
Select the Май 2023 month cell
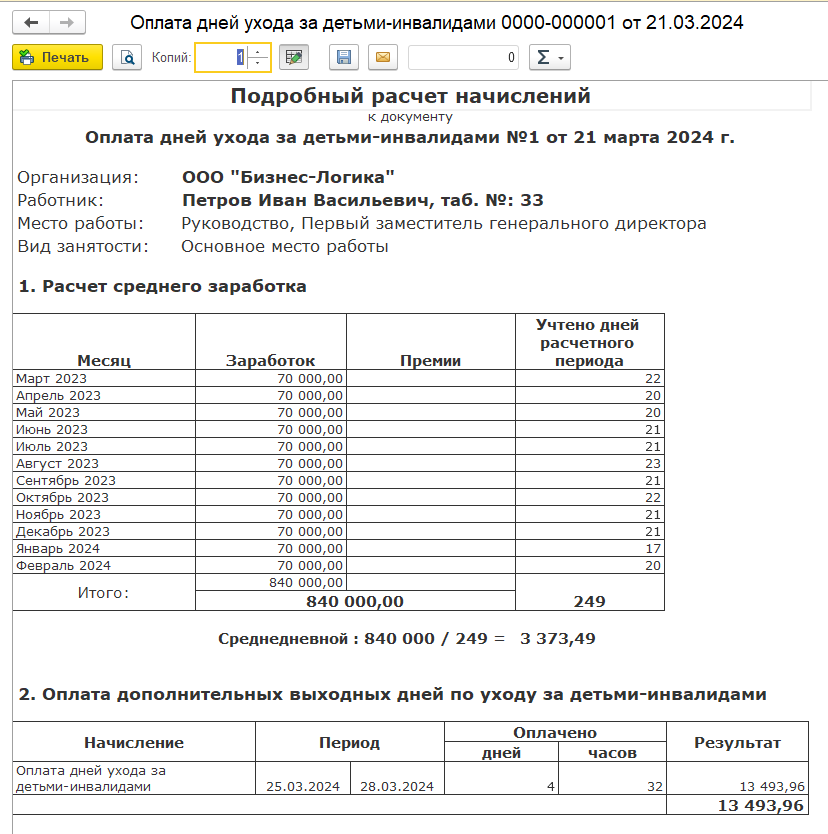click(x=104, y=413)
